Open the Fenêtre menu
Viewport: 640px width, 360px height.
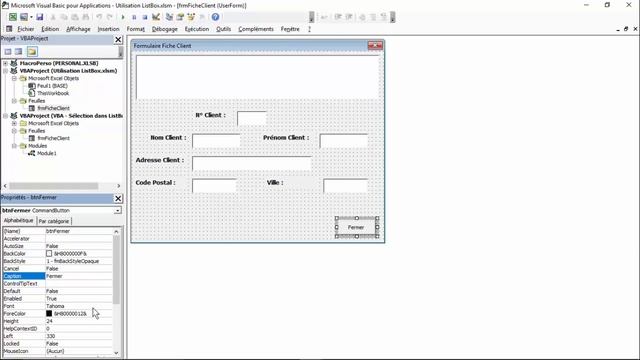click(x=290, y=29)
